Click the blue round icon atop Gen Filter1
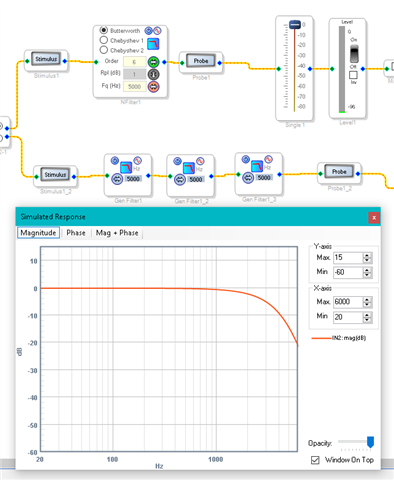This screenshot has width=394, height=480. [115, 160]
